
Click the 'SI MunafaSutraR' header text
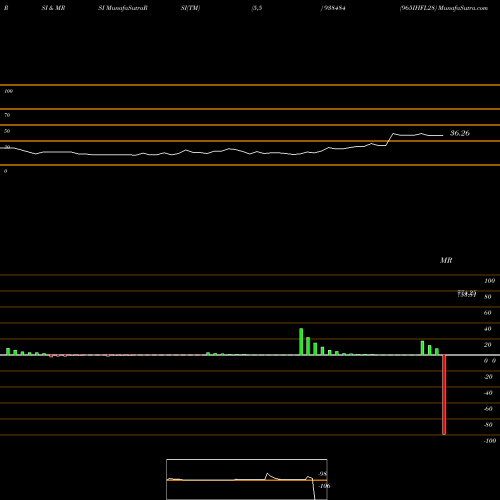pyautogui.click(x=123, y=8)
